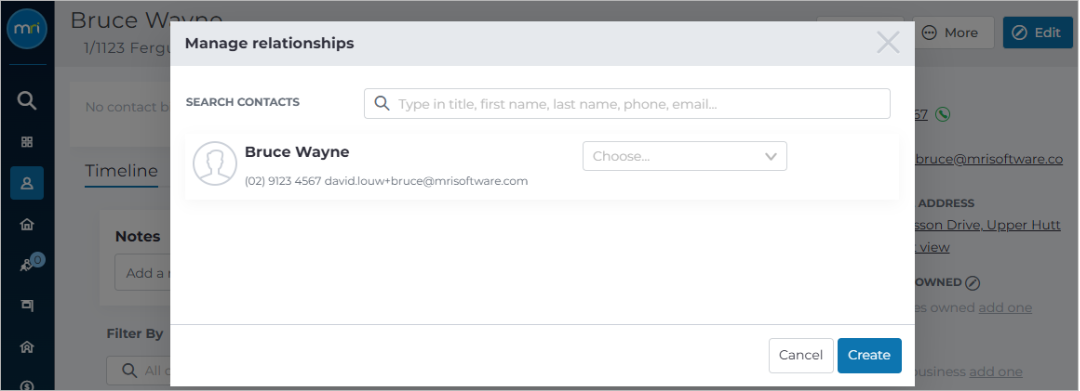Viewport: 1080px width, 391px height.
Task: Click the MRI logo in the sidebar
Action: [26, 29]
